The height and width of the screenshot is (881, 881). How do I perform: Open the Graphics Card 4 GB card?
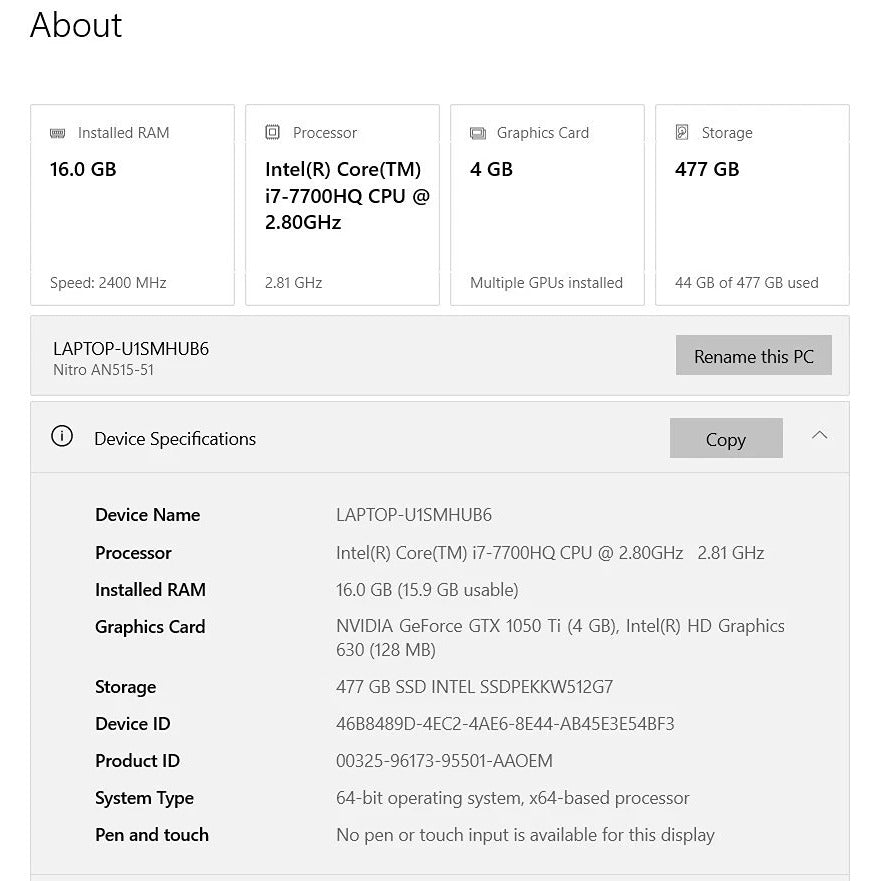pos(547,205)
